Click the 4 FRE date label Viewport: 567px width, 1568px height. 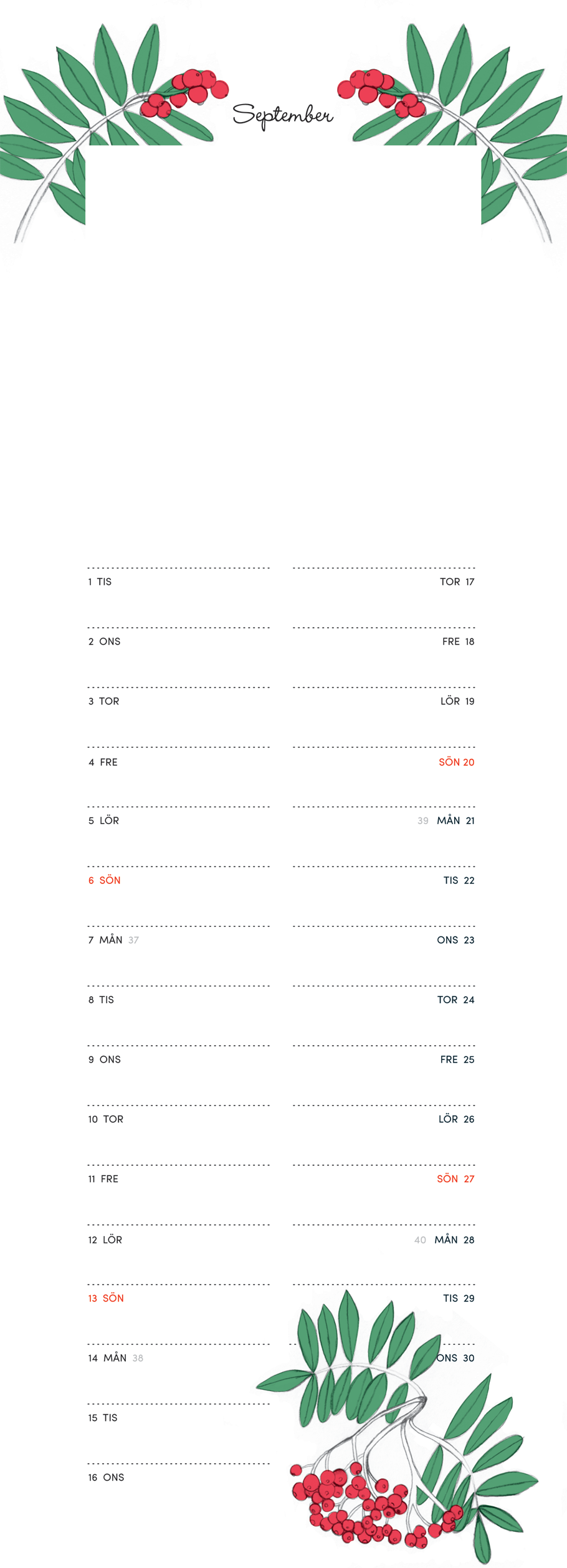[x=103, y=762]
